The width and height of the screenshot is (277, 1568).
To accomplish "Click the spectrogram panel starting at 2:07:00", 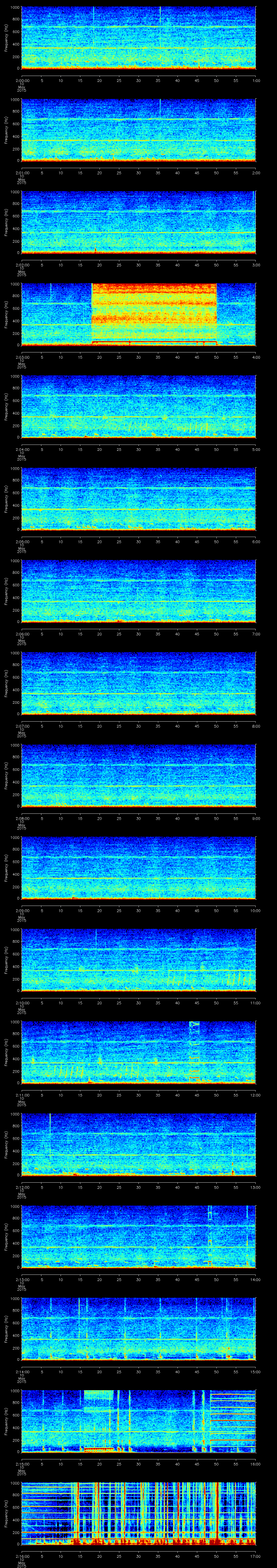I will click(x=138, y=683).
